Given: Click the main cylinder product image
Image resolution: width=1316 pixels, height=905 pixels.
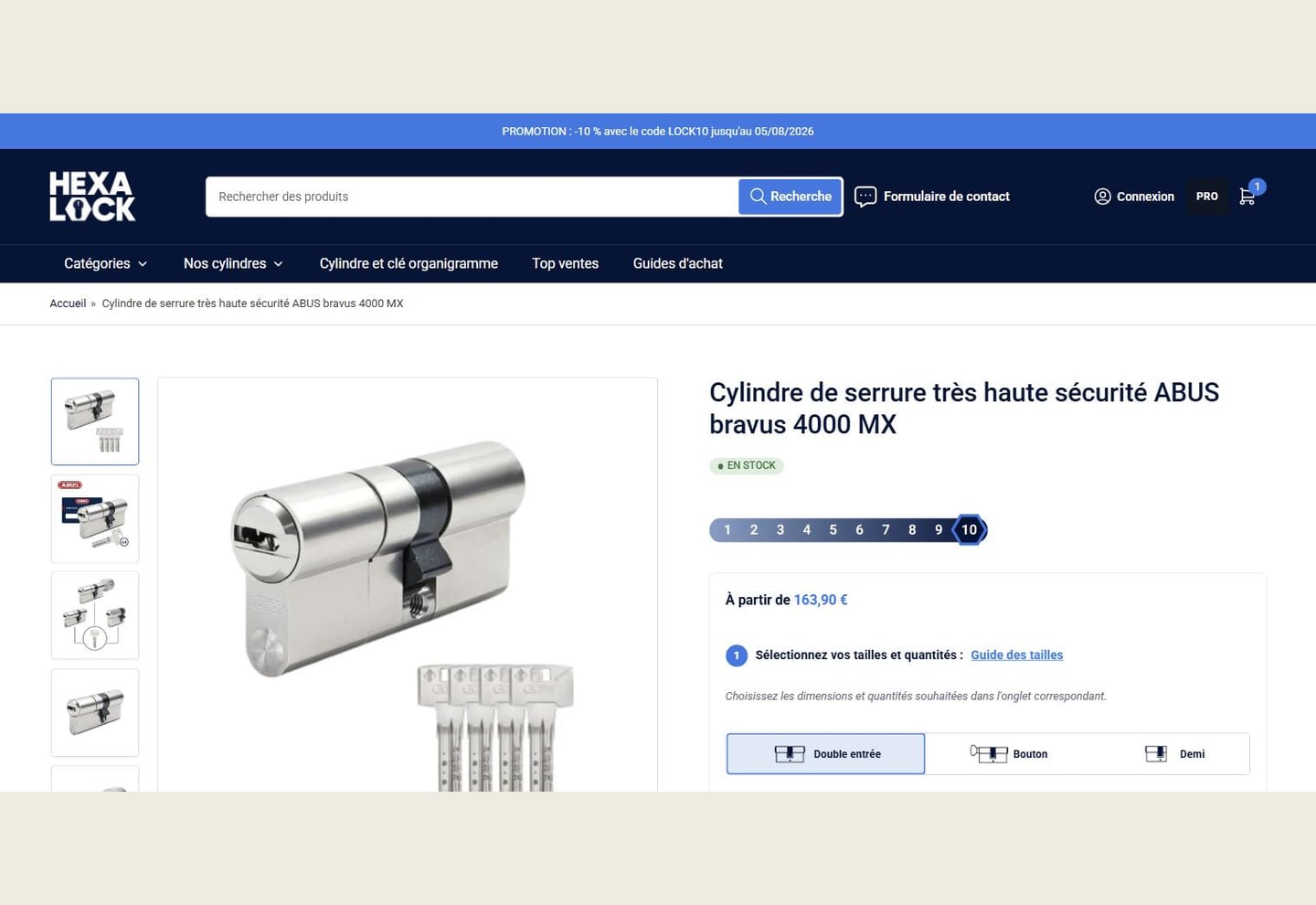Looking at the screenshot, I should (x=408, y=585).
